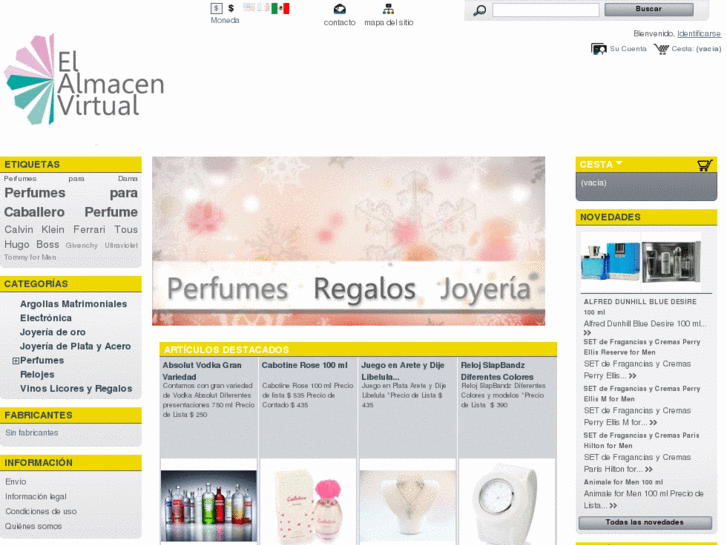The height and width of the screenshot is (545, 727).
Task: Click the NOVEDADES block header
Action: 646,217
